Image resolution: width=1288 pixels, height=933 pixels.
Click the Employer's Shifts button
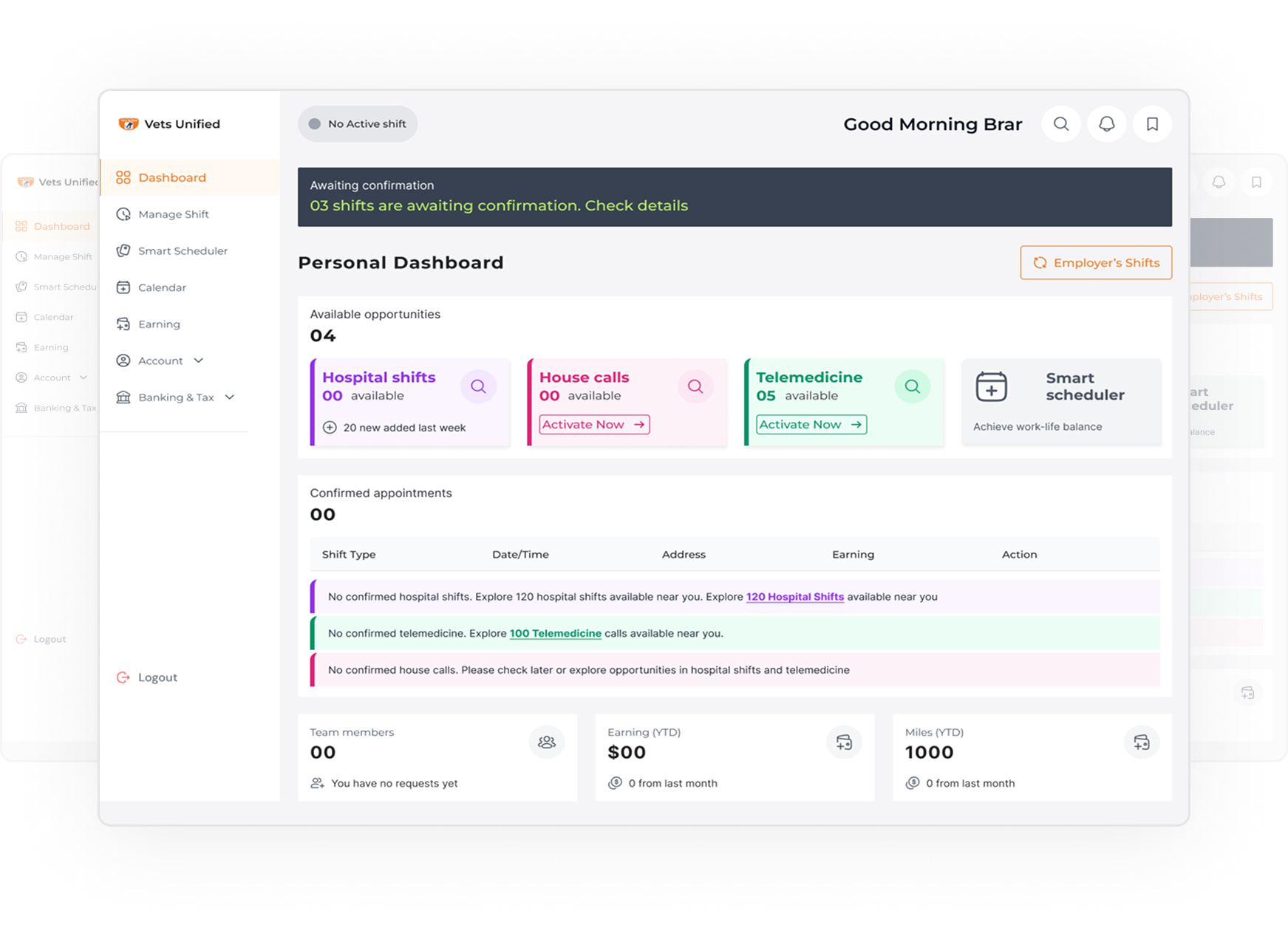pyautogui.click(x=1095, y=263)
